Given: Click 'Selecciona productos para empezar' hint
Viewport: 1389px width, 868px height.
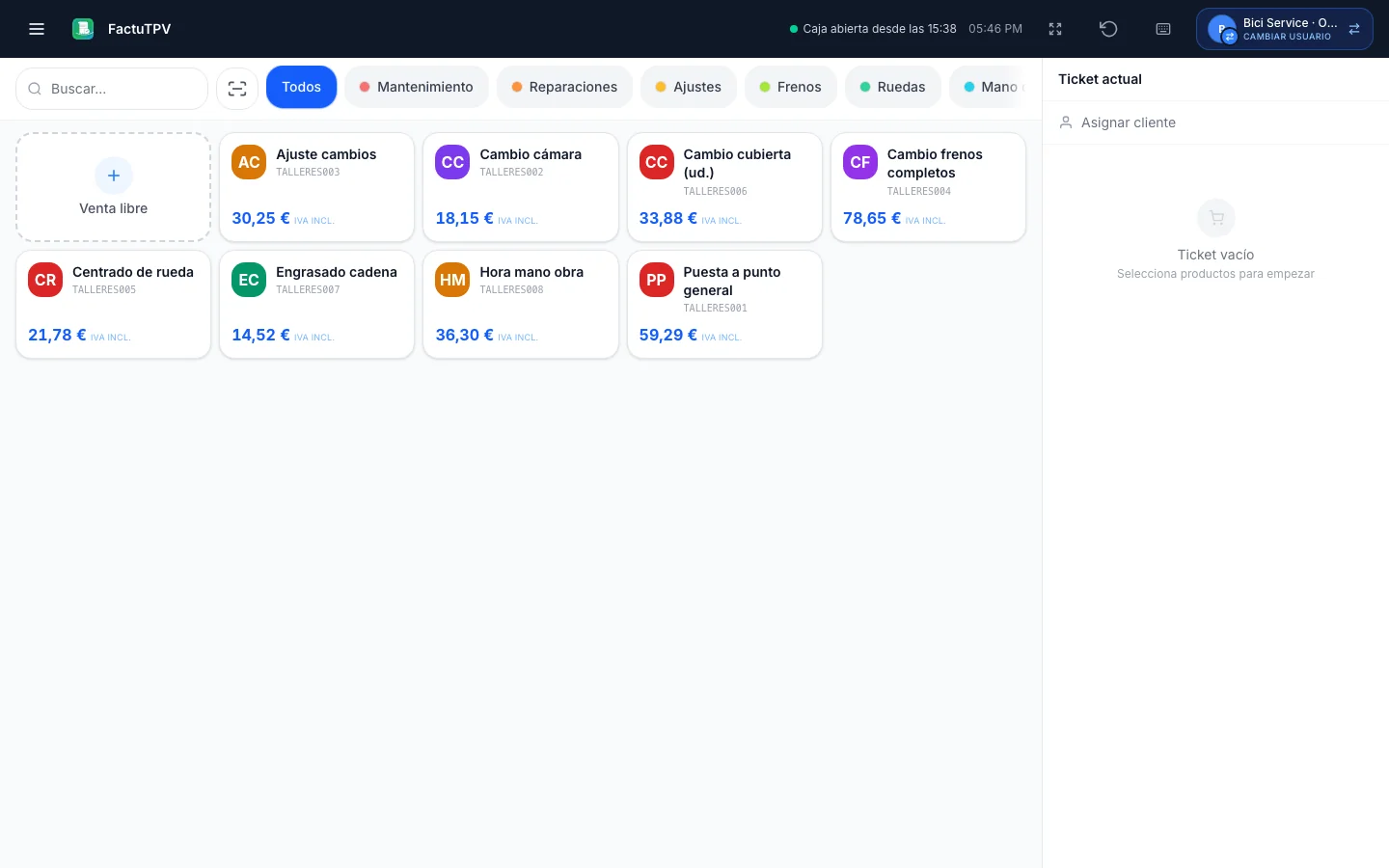Looking at the screenshot, I should tap(1215, 274).
